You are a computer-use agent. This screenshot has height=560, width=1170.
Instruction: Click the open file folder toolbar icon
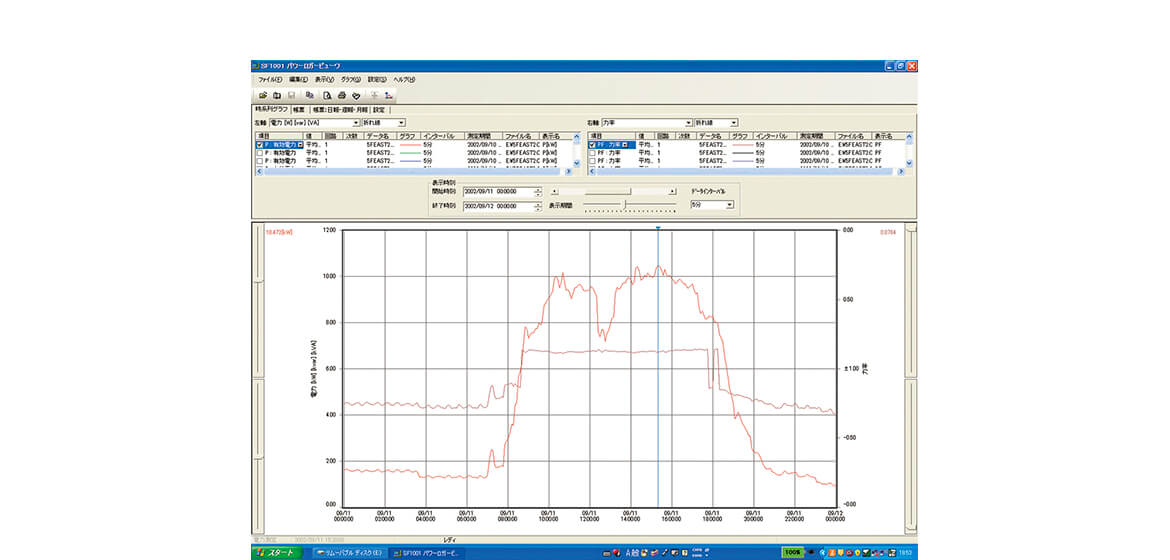[x=262, y=95]
